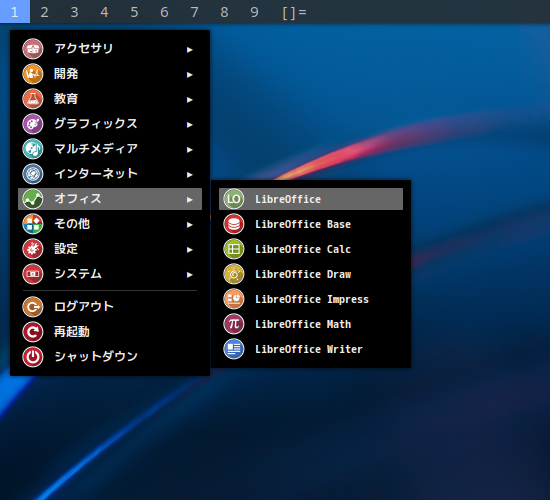Screen dimensions: 550x500
Task: Click the グラフィックス palette icon
Action: click(33, 124)
